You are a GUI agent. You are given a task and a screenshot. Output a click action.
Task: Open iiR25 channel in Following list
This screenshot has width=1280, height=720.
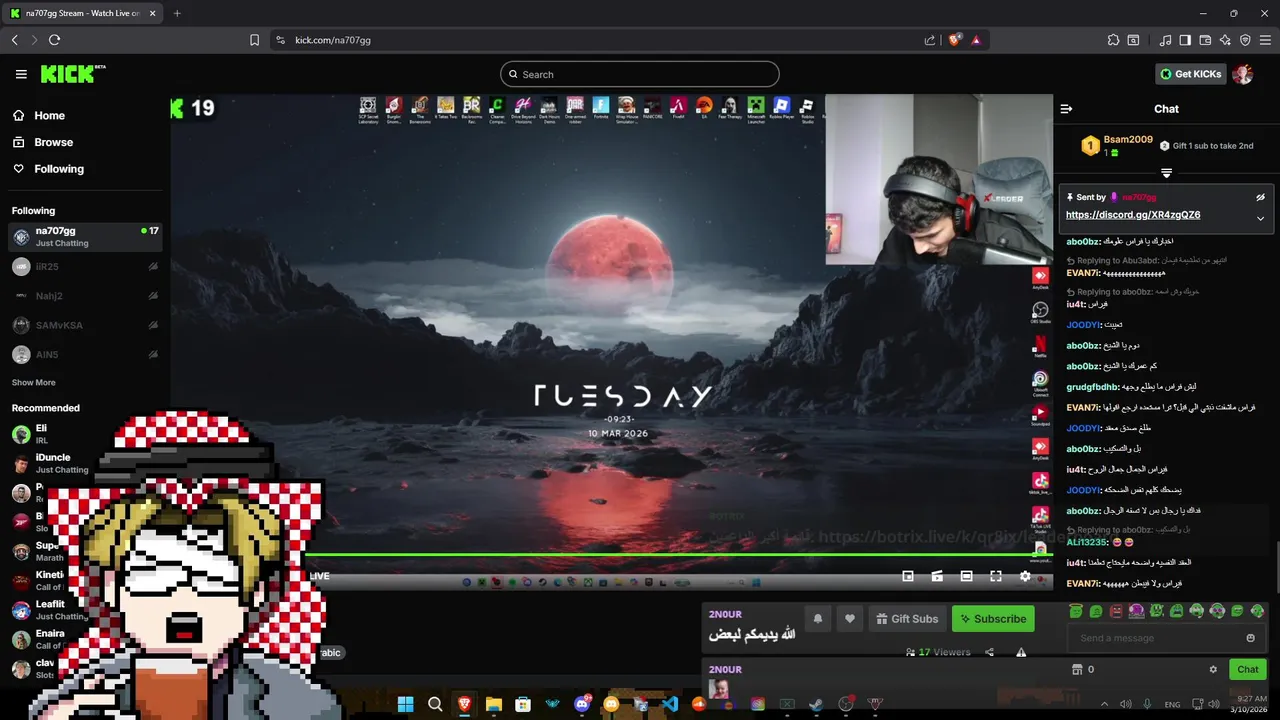point(85,267)
